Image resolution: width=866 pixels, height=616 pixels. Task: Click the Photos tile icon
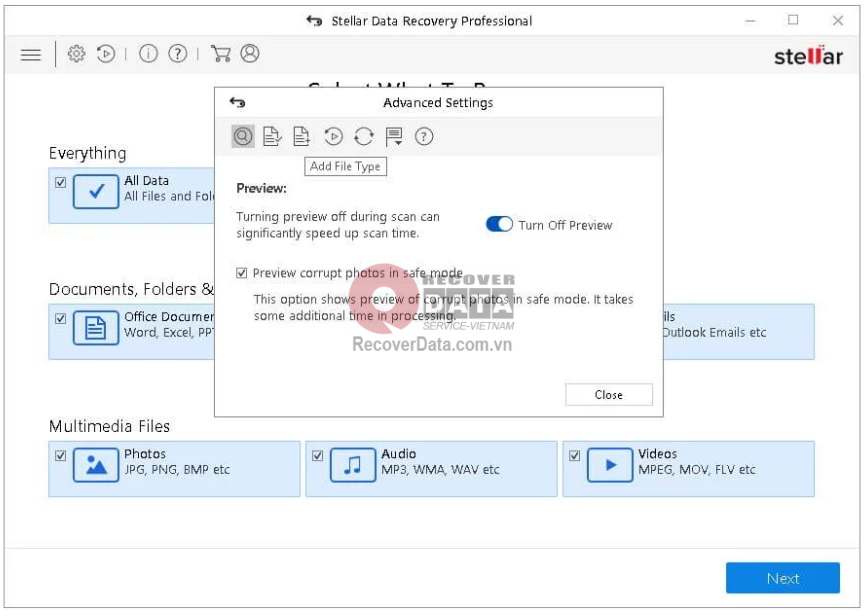pyautogui.click(x=96, y=465)
